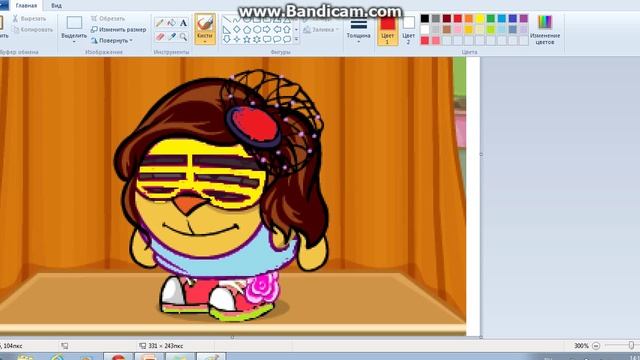Click Копировать (Copy)
This screenshot has width=640, height=360.
[33, 29]
